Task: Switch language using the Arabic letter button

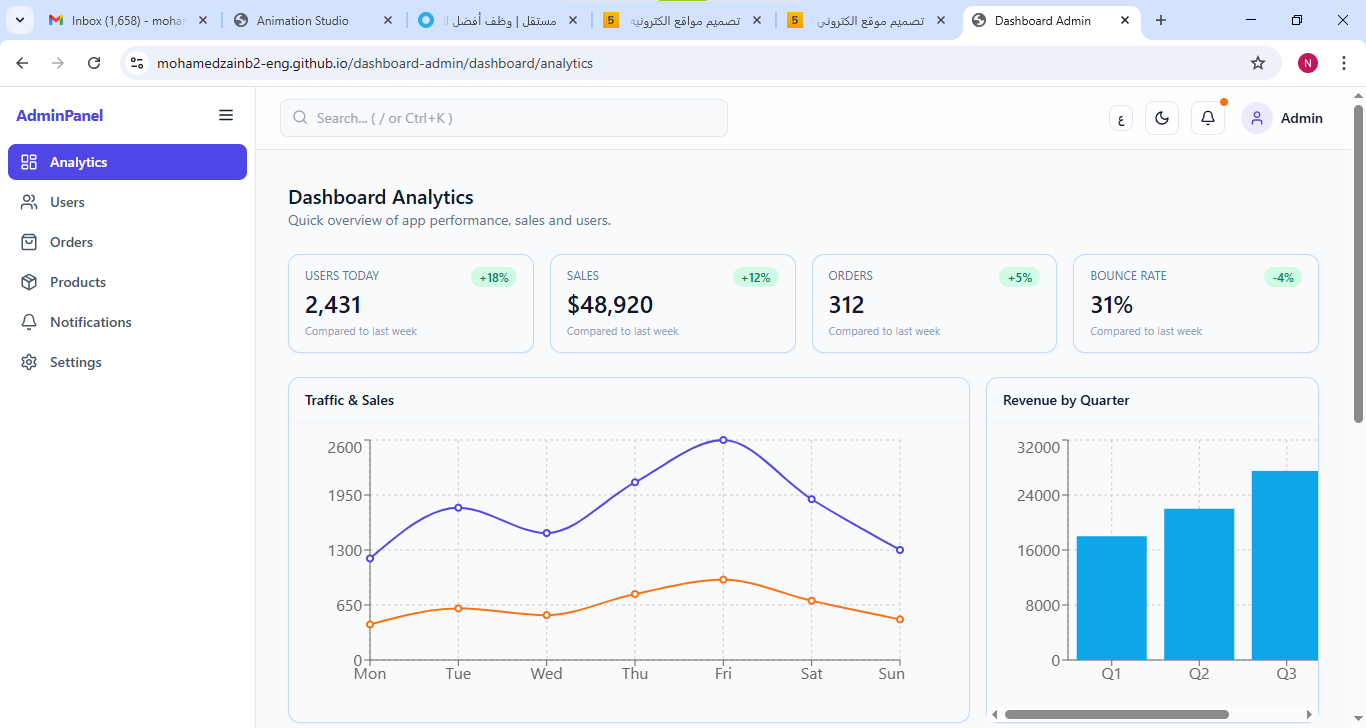Action: pyautogui.click(x=1120, y=117)
